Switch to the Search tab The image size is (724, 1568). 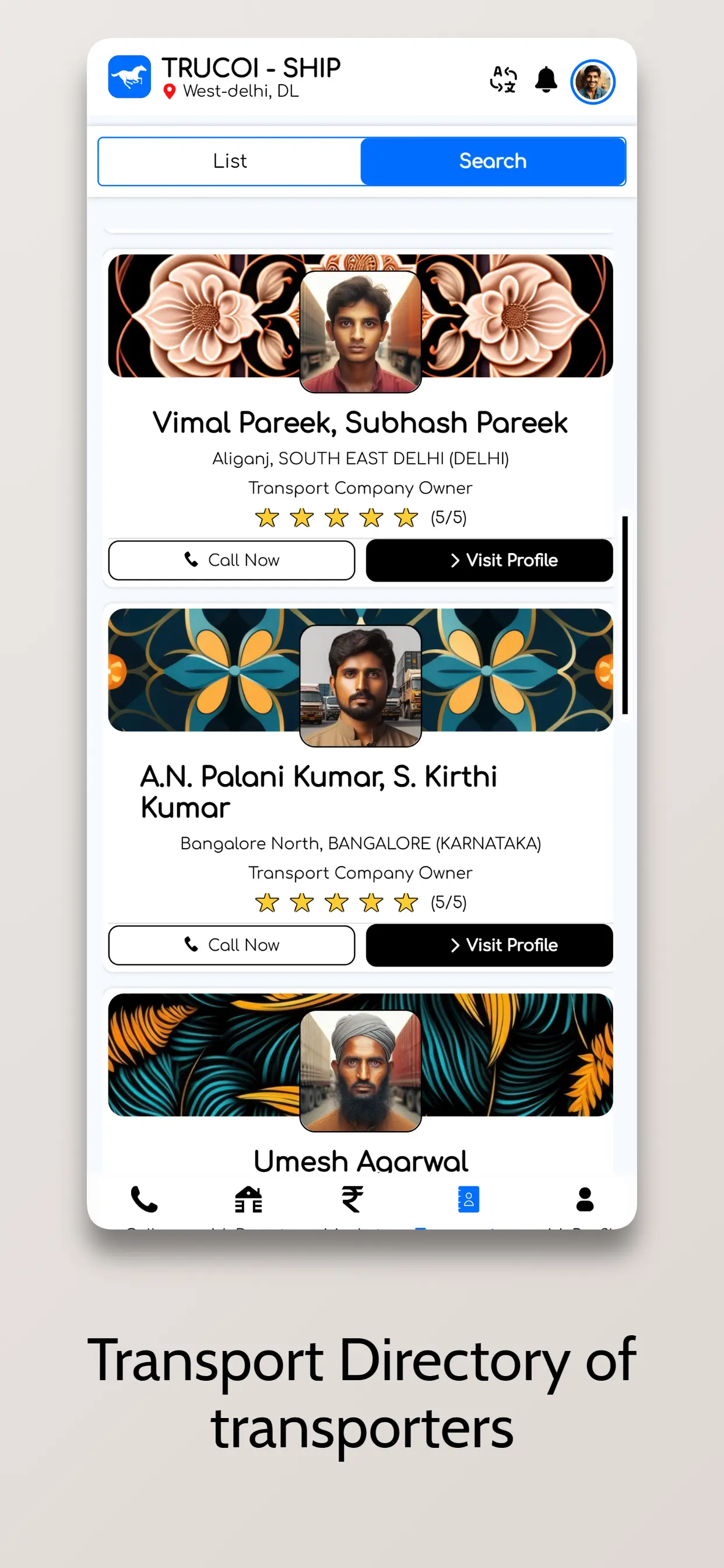click(x=493, y=162)
